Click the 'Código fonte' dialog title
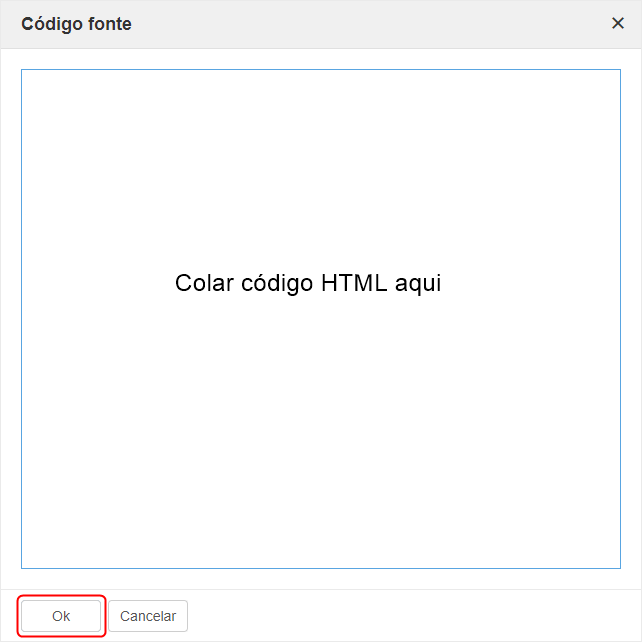Image resolution: width=642 pixels, height=642 pixels. [x=77, y=24]
